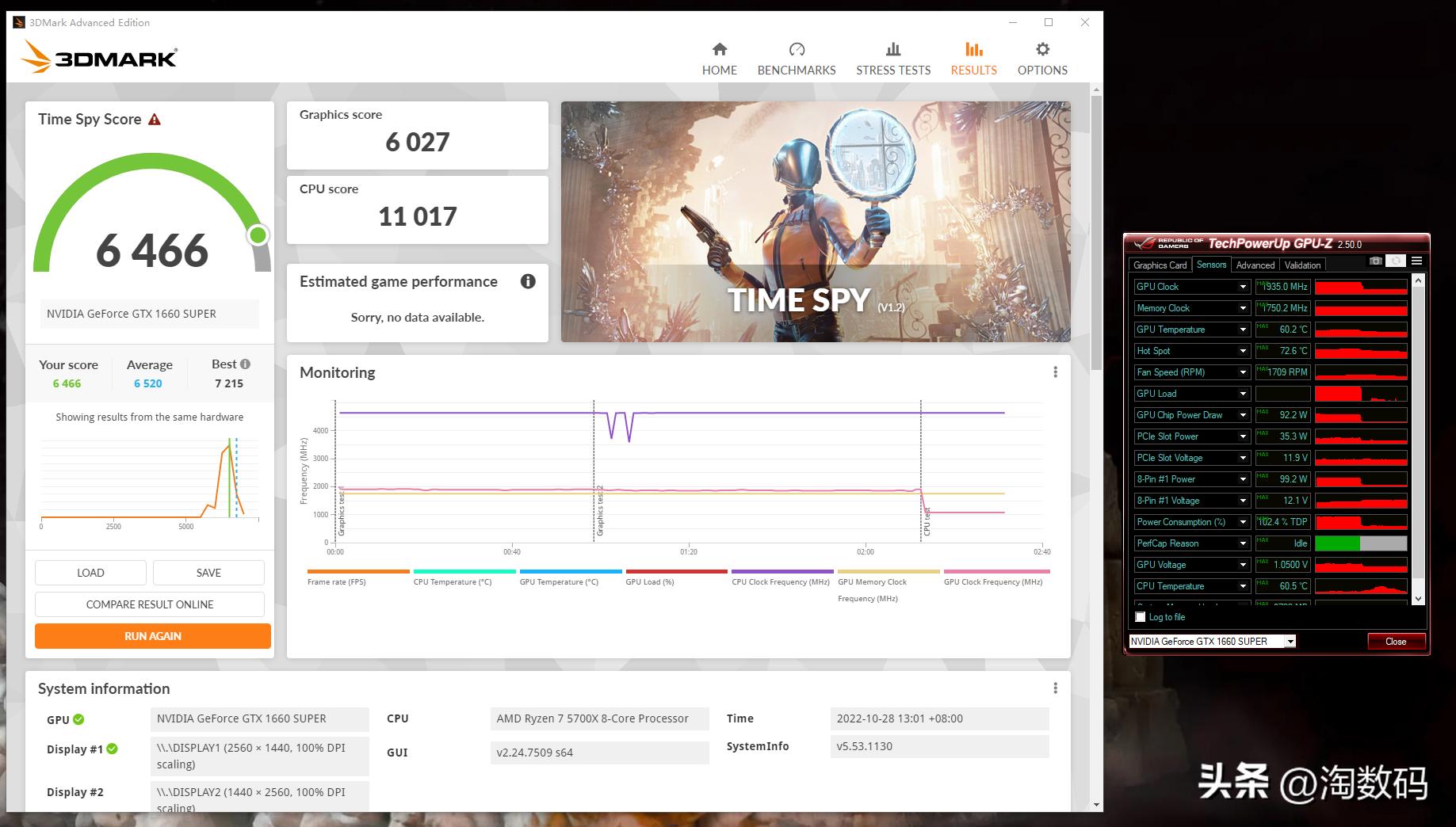Open the Monitoring panel three-dot menu
This screenshot has height=827, width=1456.
pos(1055,372)
